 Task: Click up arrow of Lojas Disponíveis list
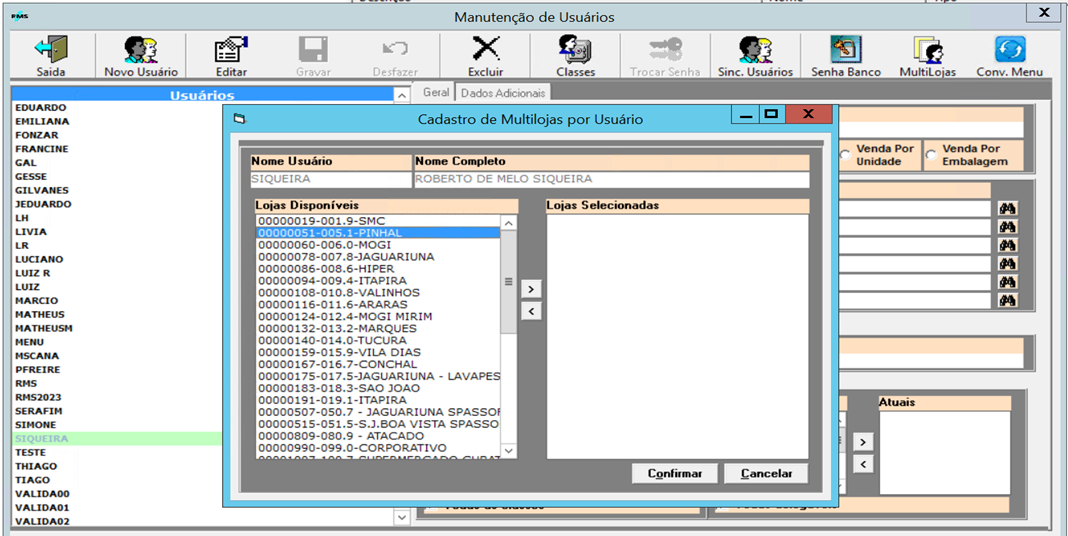click(509, 223)
